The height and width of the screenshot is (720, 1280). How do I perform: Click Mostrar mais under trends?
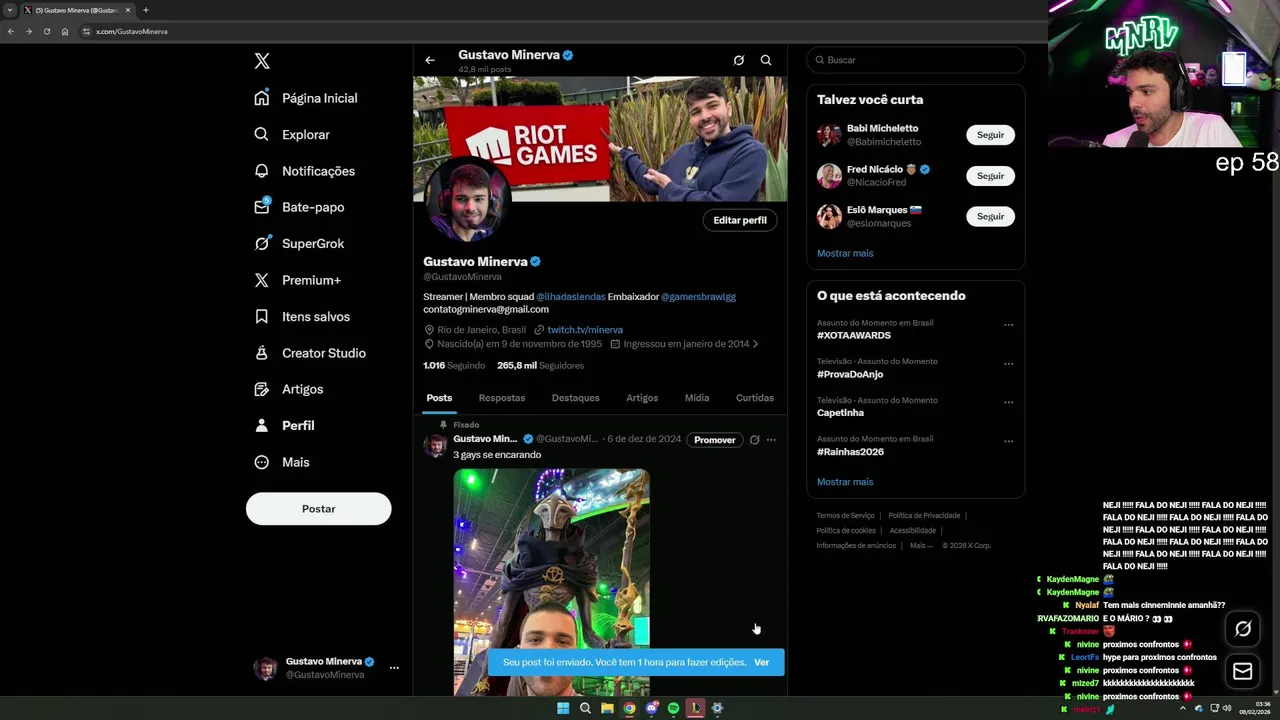tap(845, 482)
